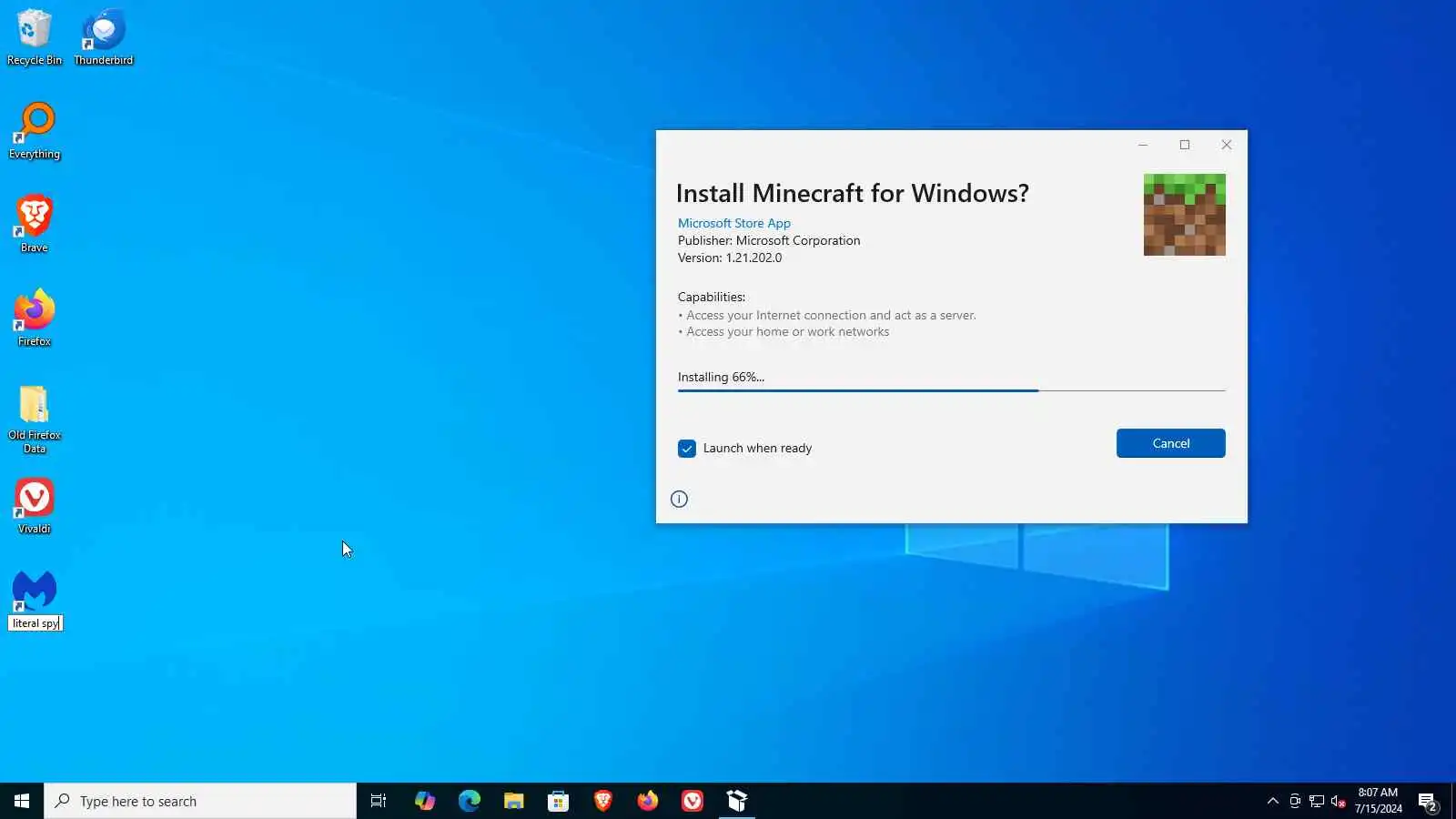Select the Old Firefox Data folder
The image size is (1456, 819).
(35, 419)
